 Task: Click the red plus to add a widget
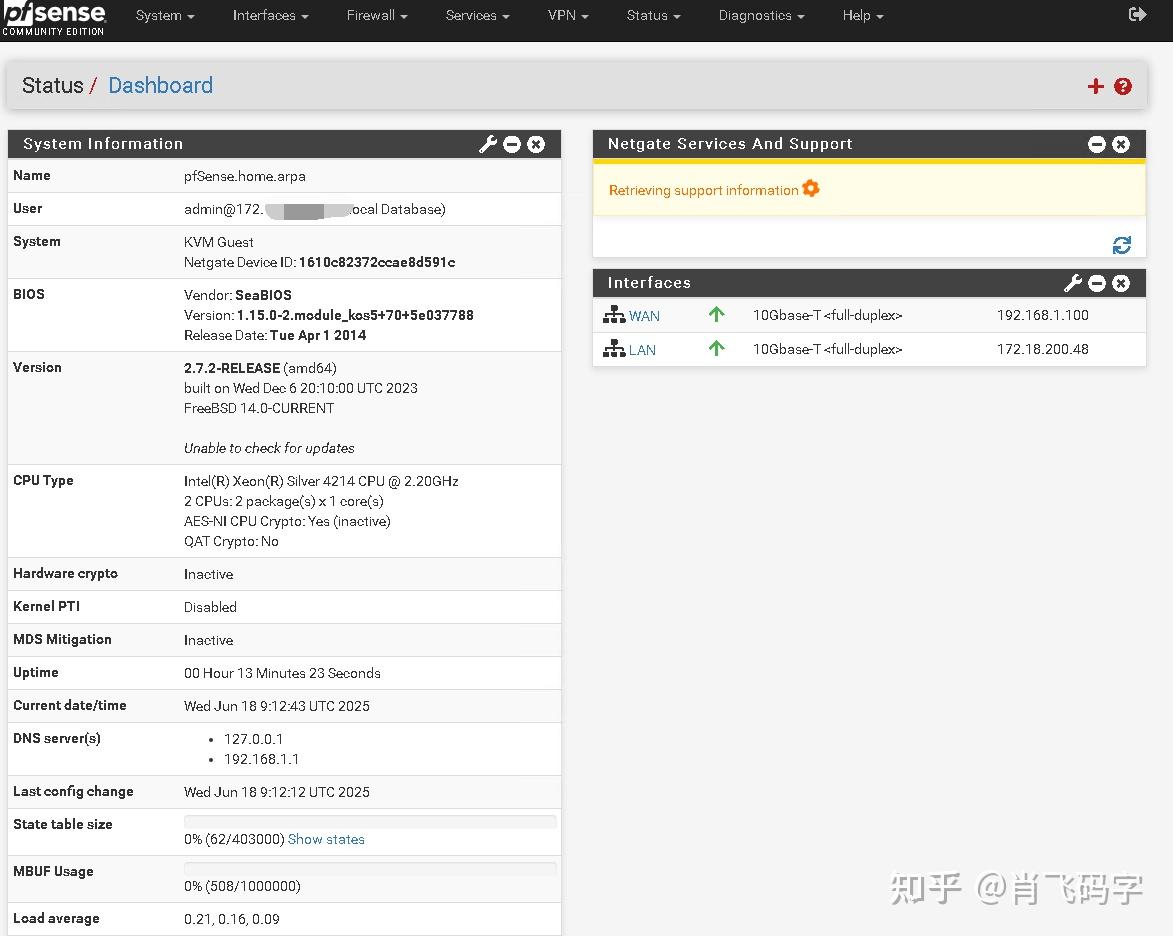(x=1095, y=86)
